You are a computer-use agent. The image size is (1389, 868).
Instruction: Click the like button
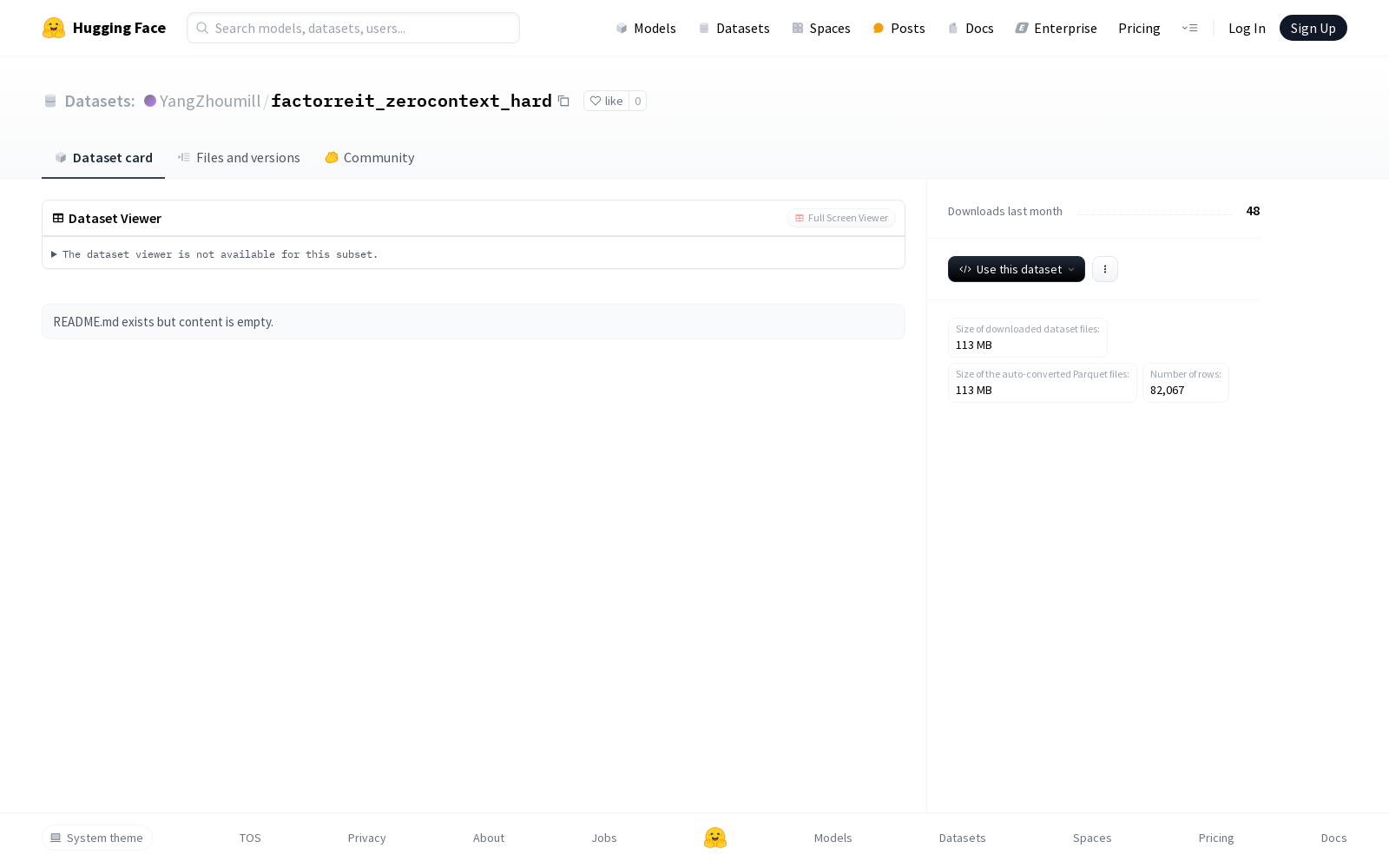[x=606, y=101]
